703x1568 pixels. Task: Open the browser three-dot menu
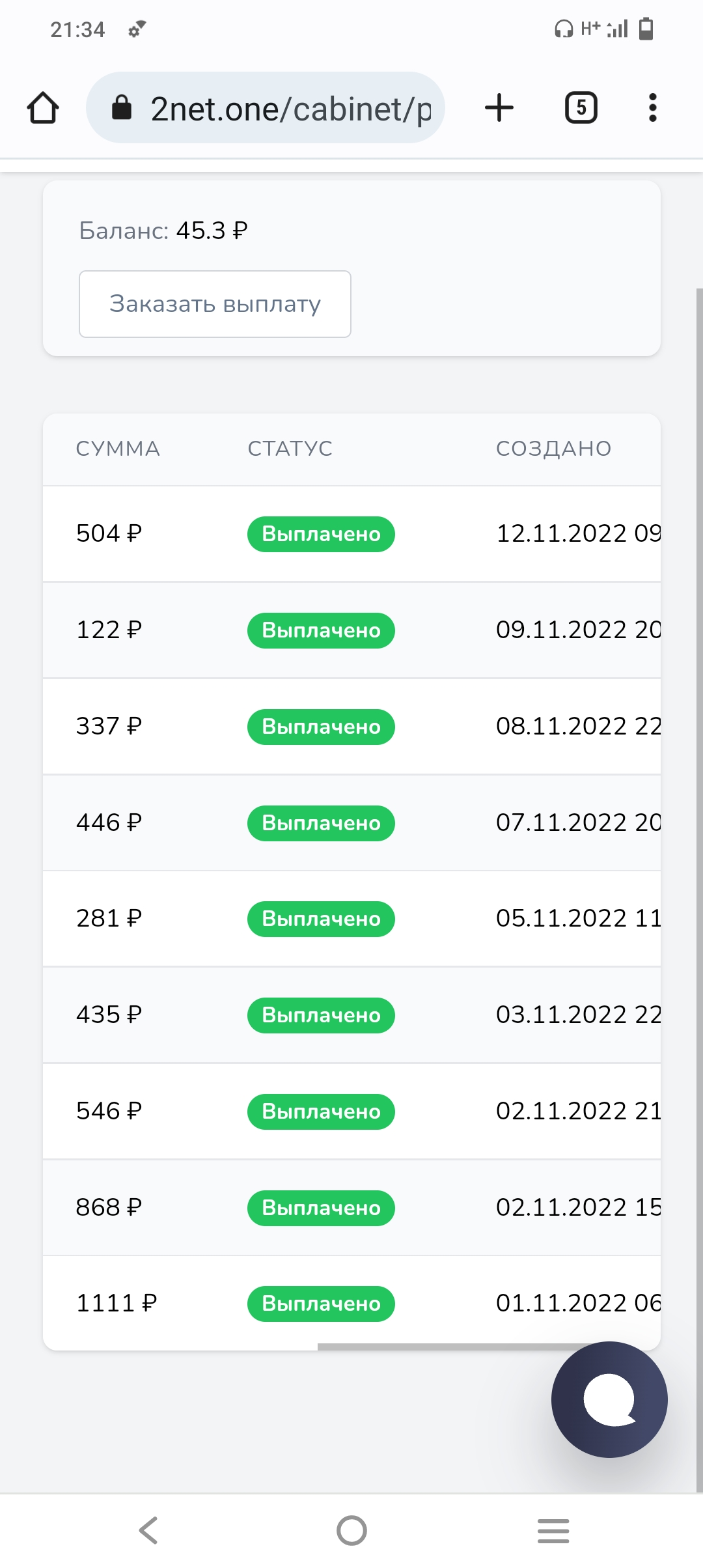pyautogui.click(x=652, y=108)
